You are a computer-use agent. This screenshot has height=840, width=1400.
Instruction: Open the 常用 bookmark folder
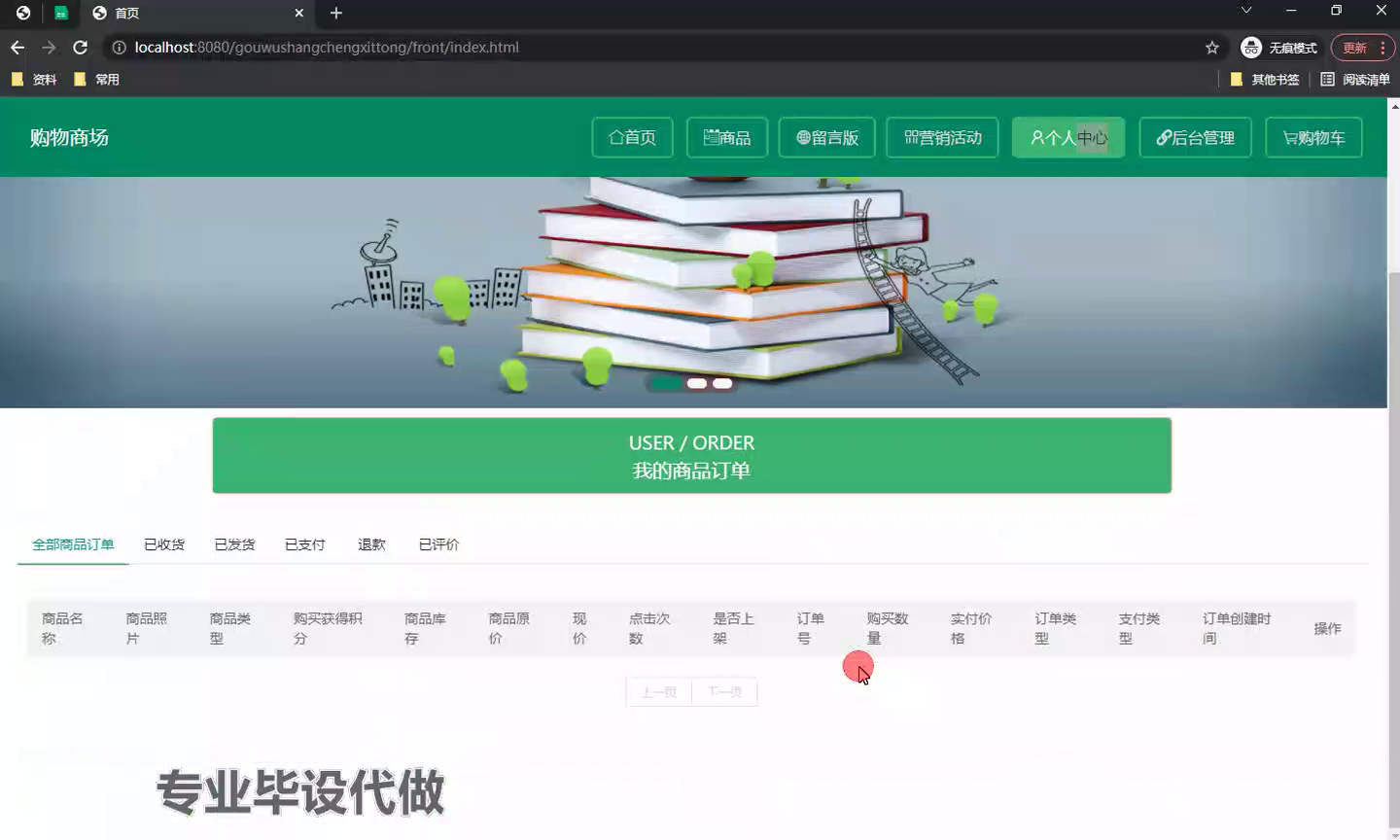pyautogui.click(x=96, y=80)
